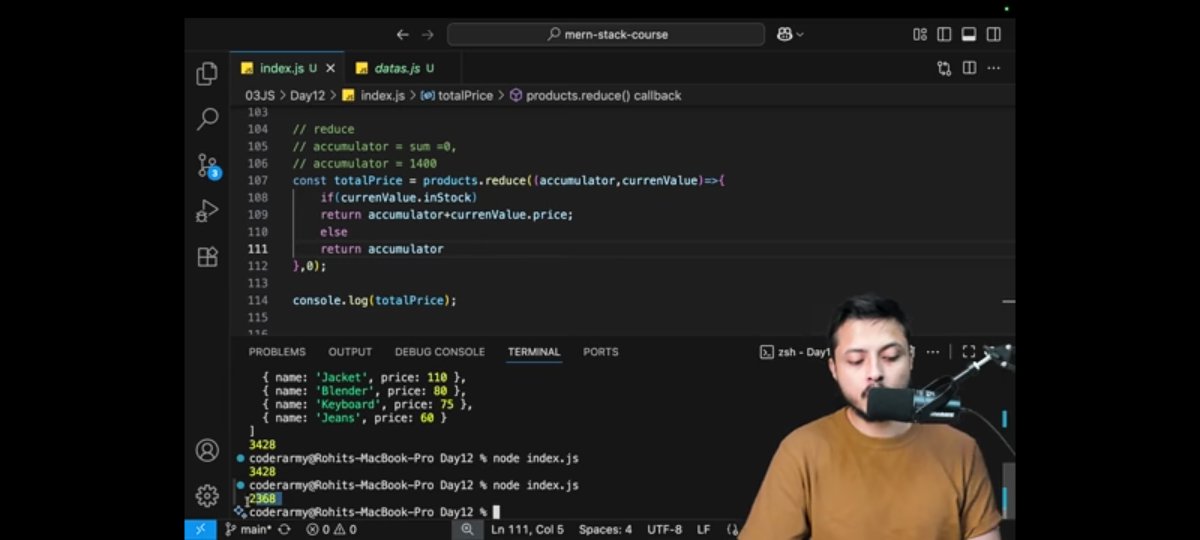Open the Copilot chat icon
The image size is (1200, 540).
785,34
